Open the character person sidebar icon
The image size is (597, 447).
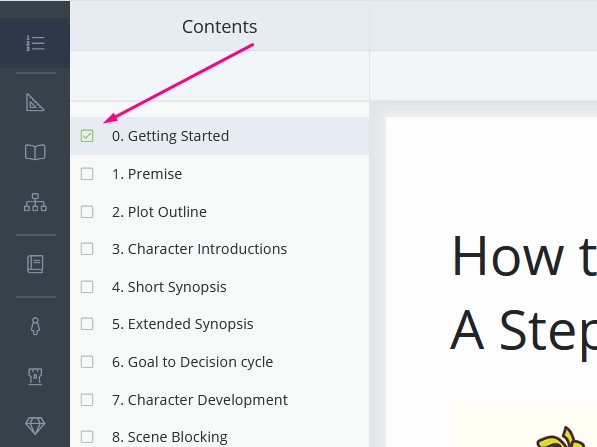click(35, 326)
